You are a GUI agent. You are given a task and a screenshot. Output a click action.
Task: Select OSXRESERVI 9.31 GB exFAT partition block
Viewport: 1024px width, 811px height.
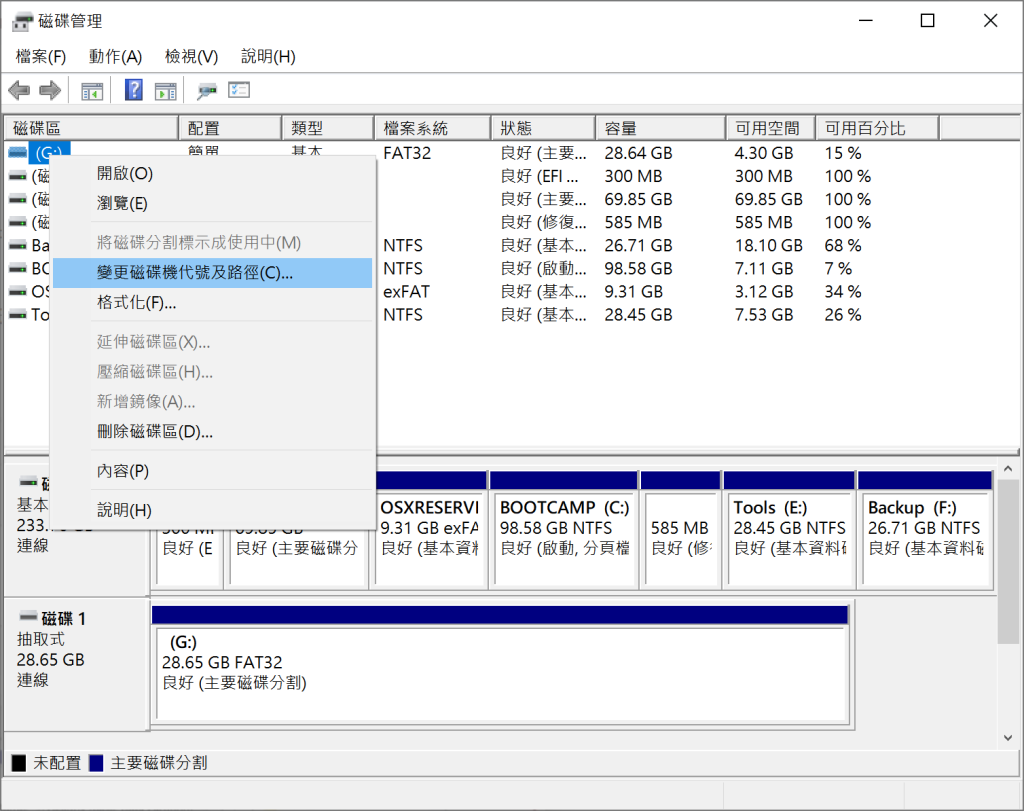[432, 530]
